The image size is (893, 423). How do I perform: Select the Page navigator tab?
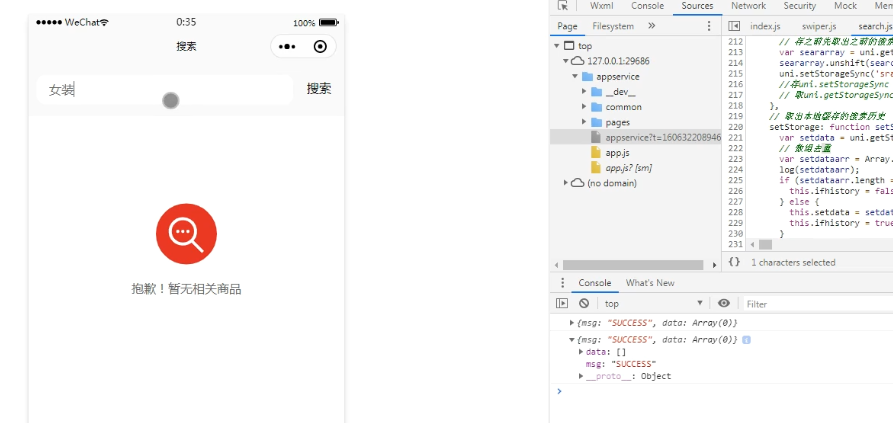(567, 26)
